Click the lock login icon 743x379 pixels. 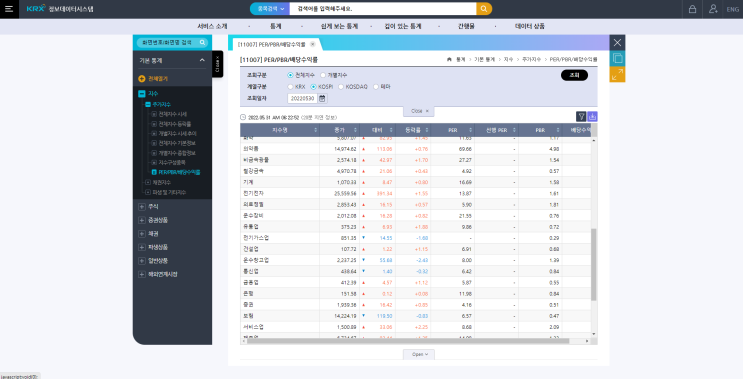(x=692, y=9)
